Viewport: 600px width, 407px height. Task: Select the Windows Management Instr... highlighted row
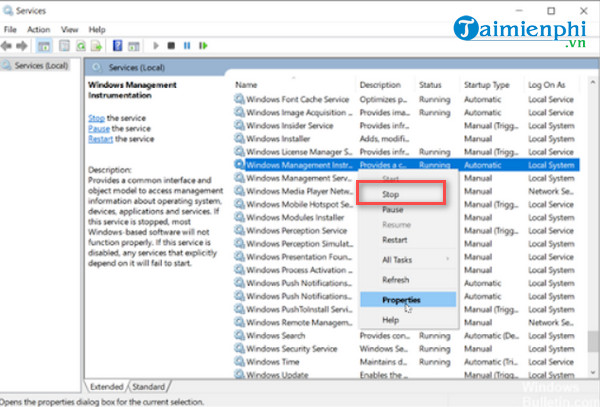[406, 165]
